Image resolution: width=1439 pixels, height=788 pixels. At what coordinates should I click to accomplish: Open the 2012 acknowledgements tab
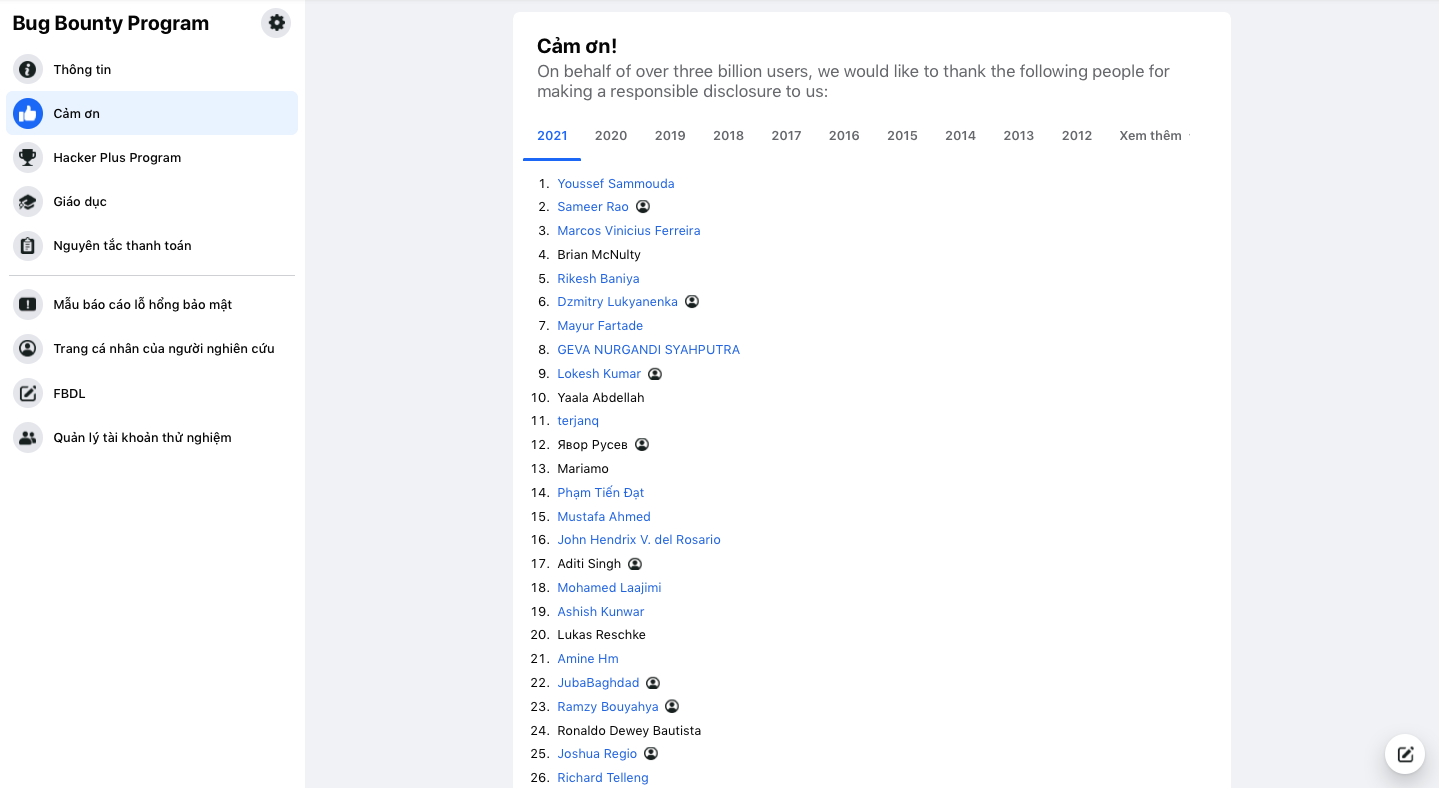point(1077,136)
